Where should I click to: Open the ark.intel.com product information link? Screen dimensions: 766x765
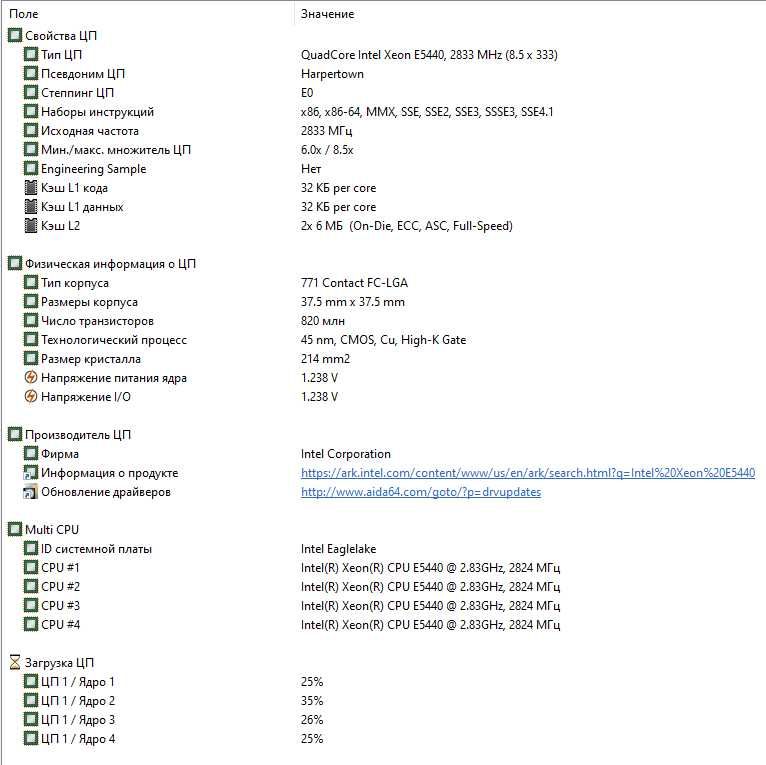tap(528, 473)
